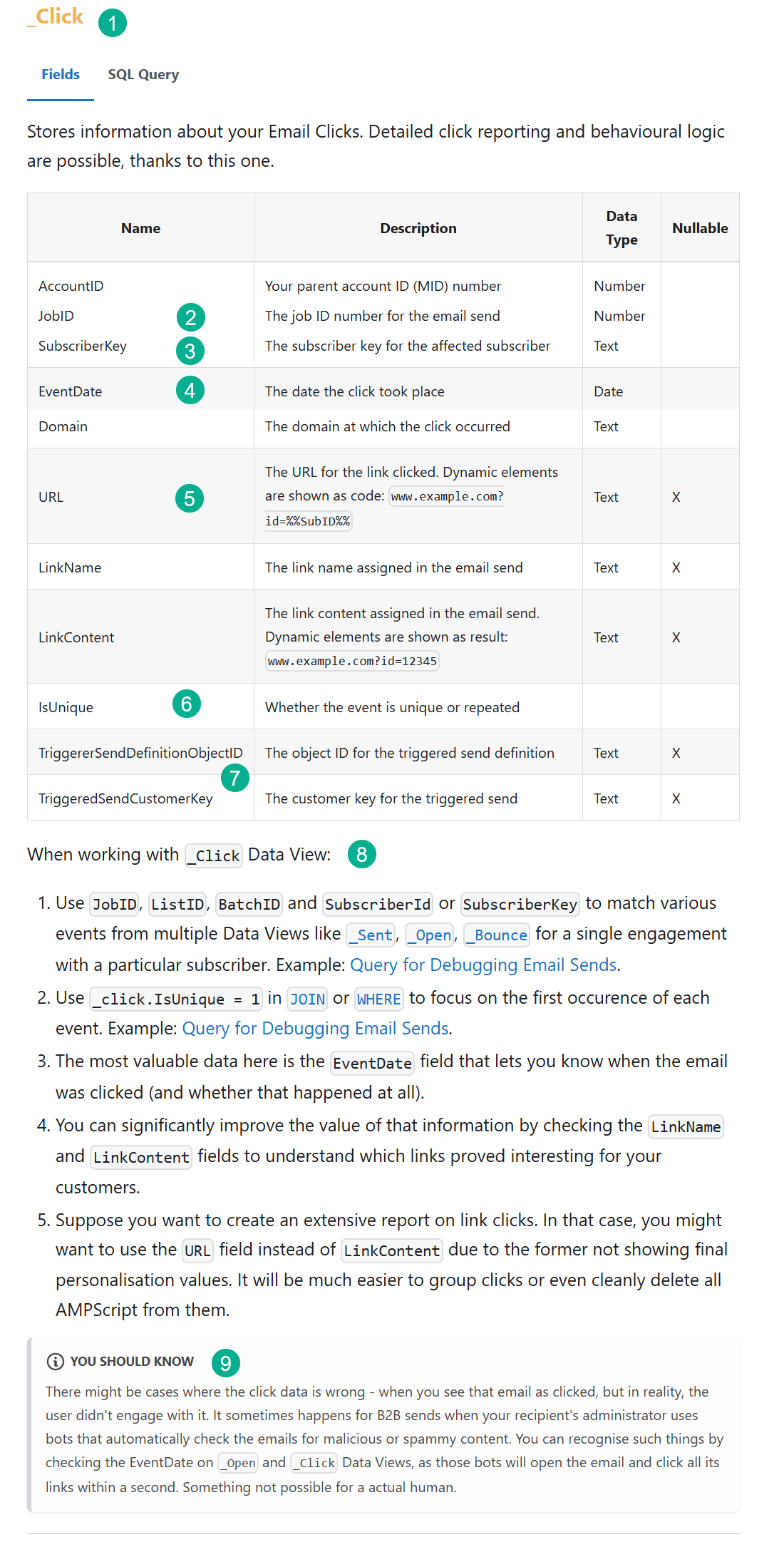Click annotation marker 5 next to URL field
The height and width of the screenshot is (1542, 784).
[x=190, y=498]
